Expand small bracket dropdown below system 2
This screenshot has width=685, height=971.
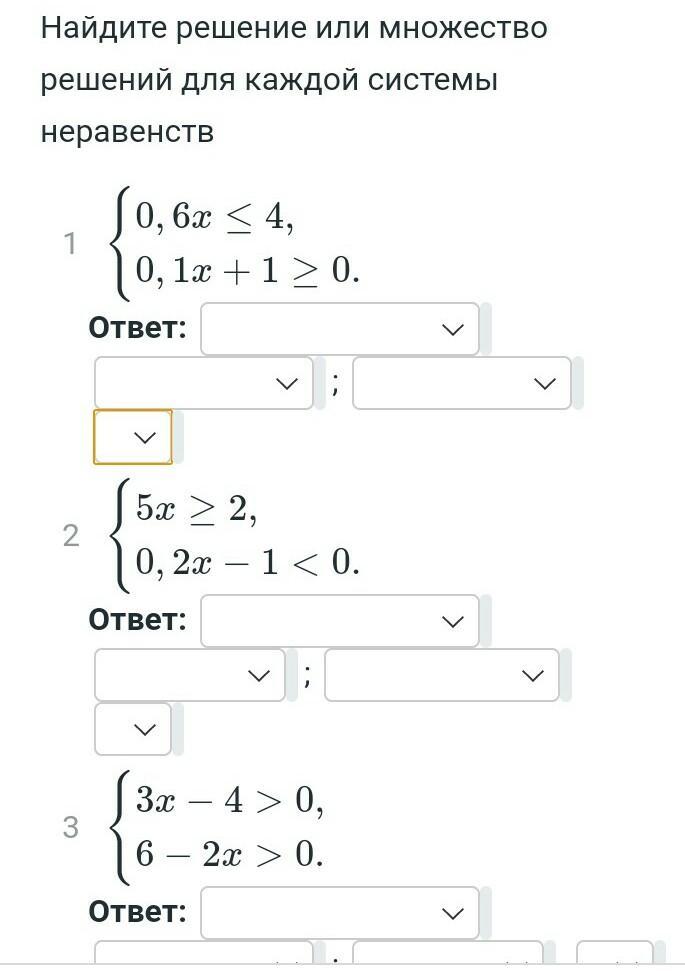point(133,729)
